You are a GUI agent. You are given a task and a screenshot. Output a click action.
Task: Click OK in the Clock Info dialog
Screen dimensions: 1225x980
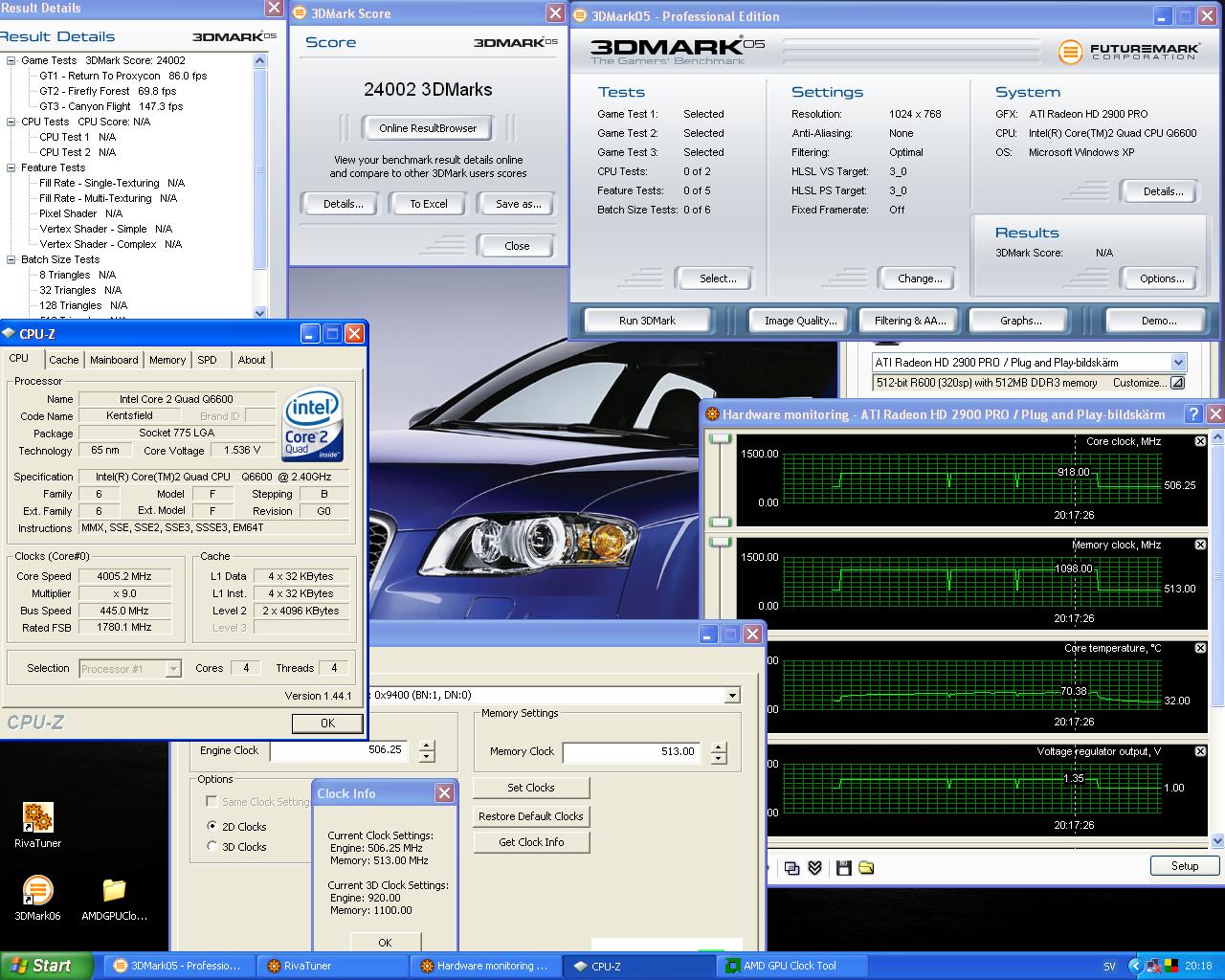click(385, 943)
